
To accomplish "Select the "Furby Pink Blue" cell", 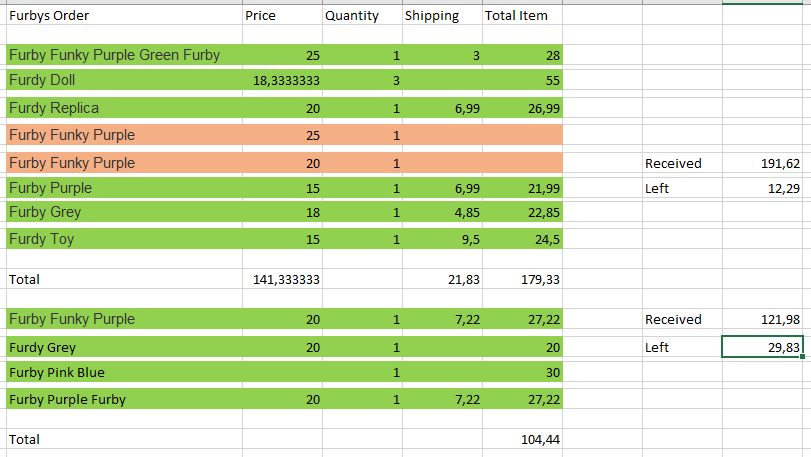I will pos(56,373).
